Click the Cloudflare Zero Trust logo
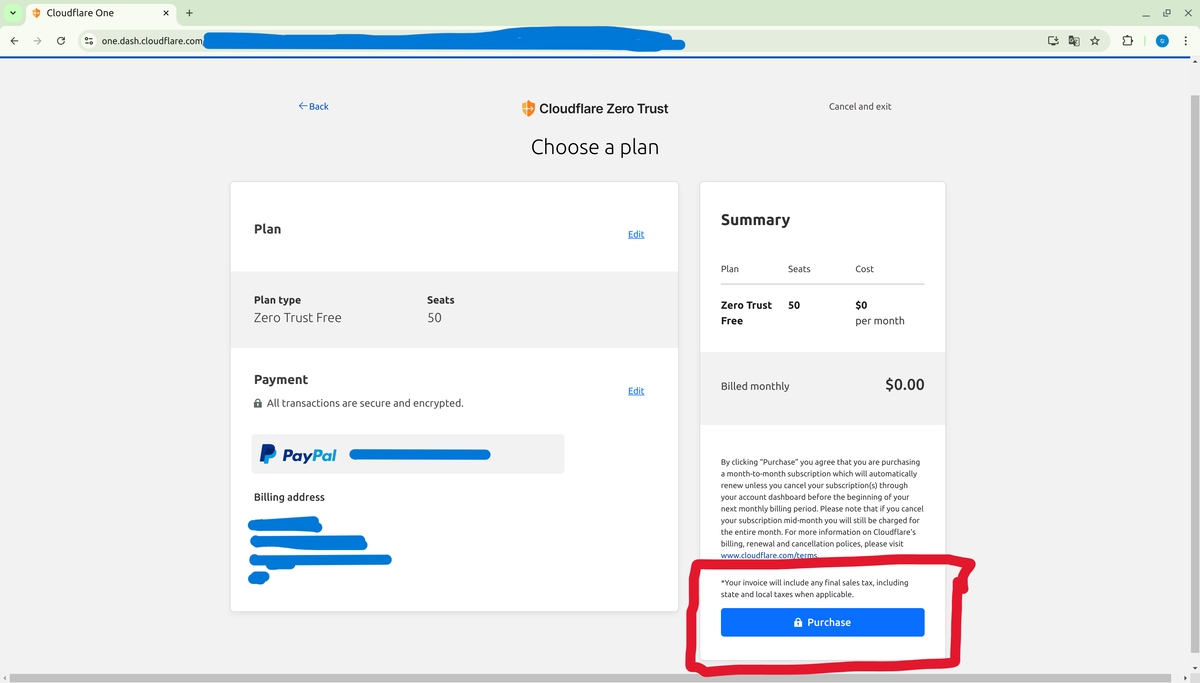The height and width of the screenshot is (683, 1200). (x=595, y=108)
